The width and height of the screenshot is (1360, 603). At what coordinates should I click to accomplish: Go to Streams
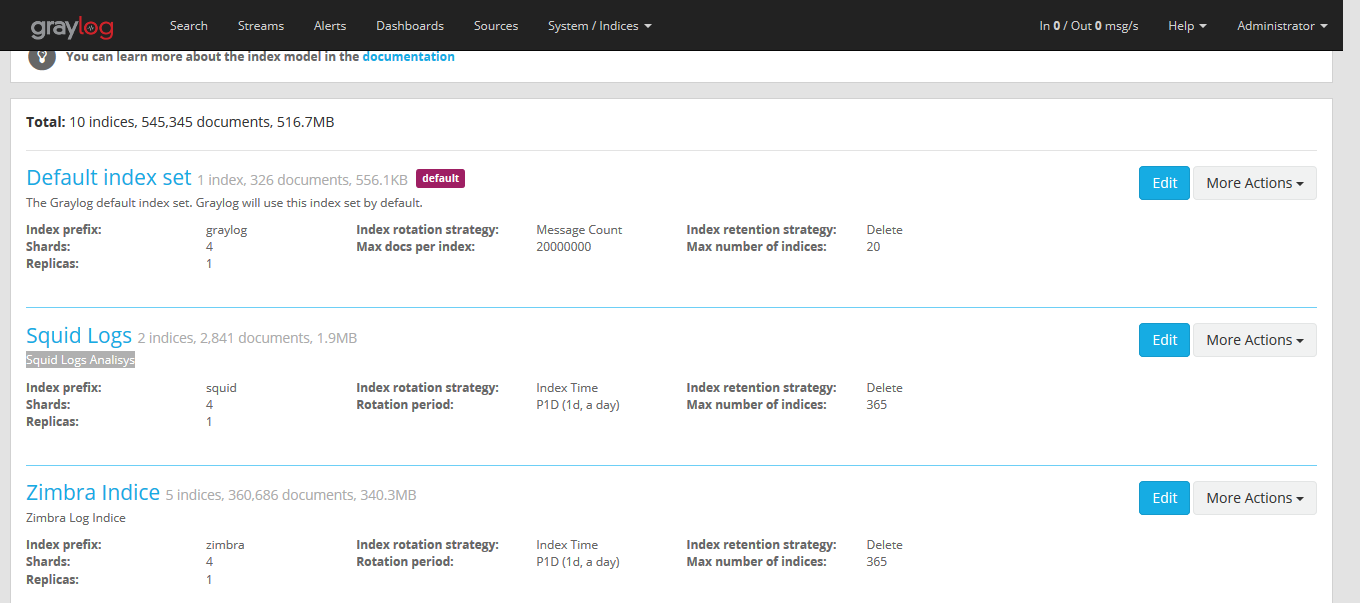coord(261,26)
